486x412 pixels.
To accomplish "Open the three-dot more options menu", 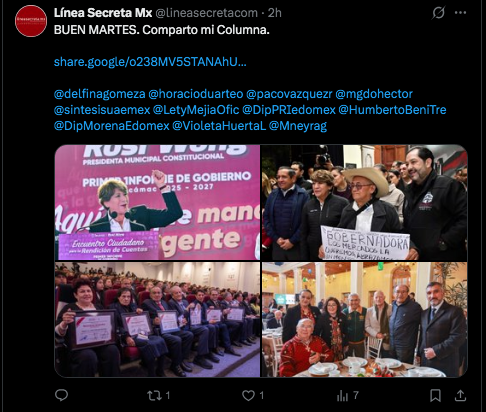I will pyautogui.click(x=460, y=13).
